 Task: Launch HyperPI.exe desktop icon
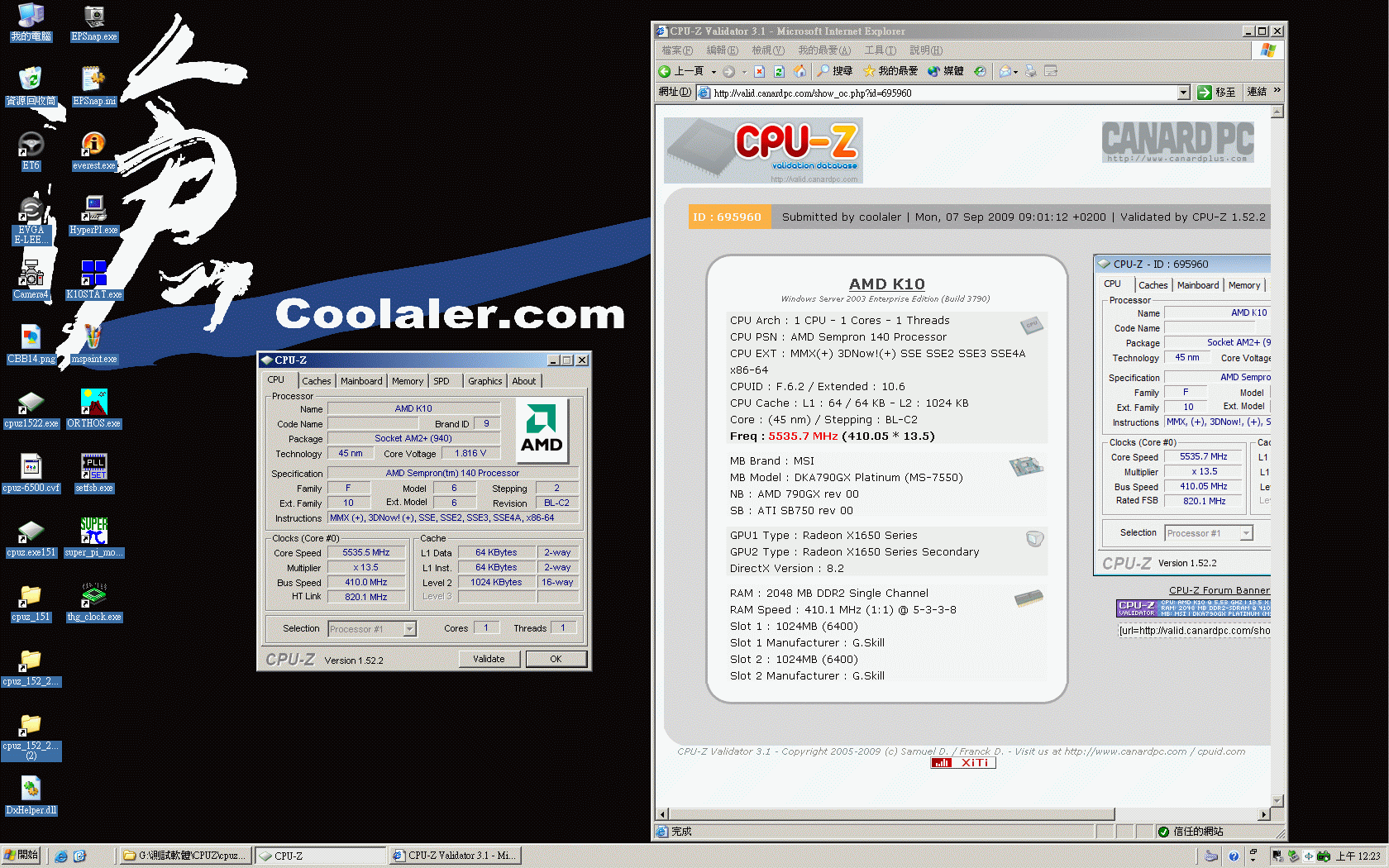click(93, 215)
